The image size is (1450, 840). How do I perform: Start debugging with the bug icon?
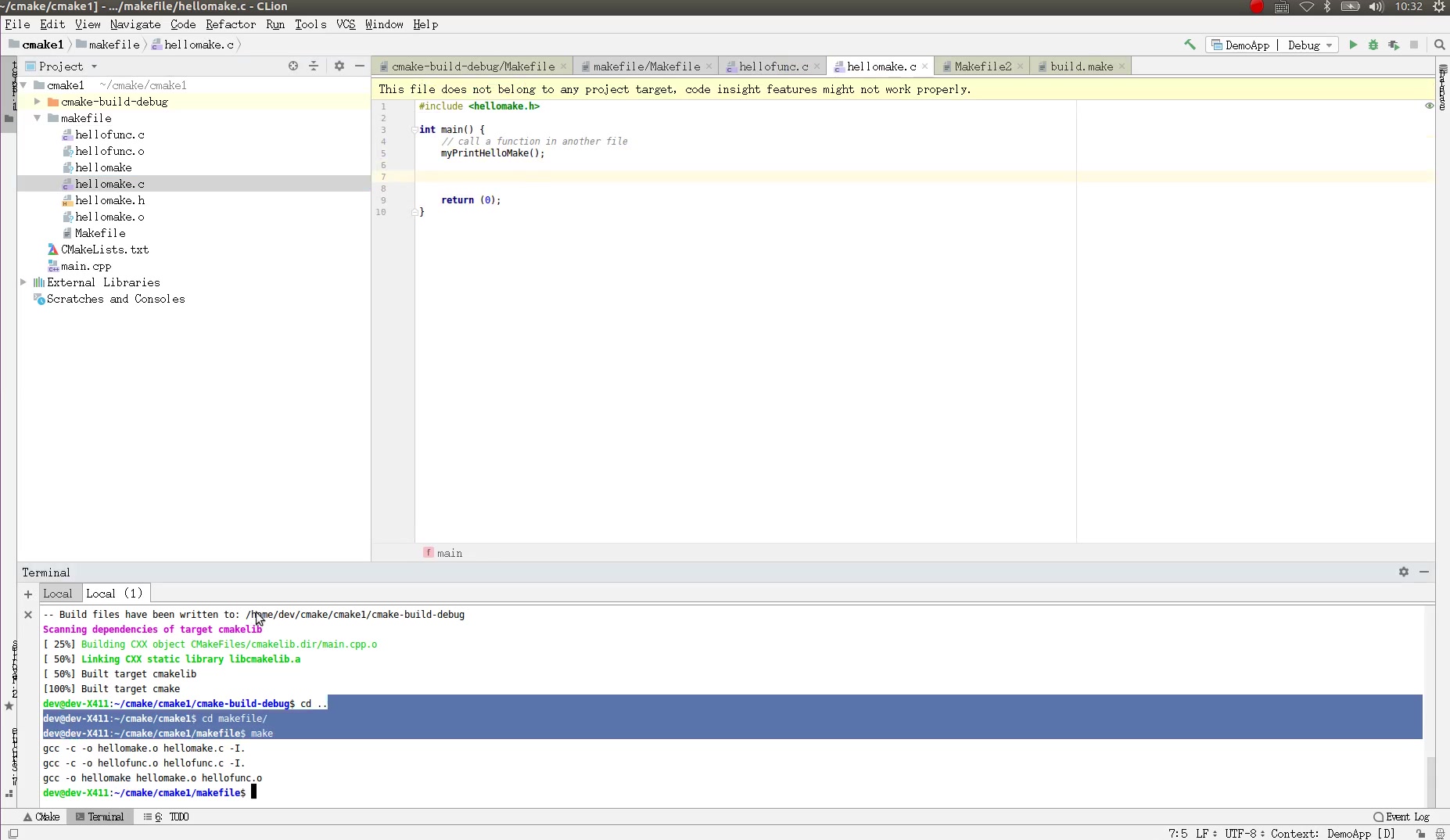click(x=1373, y=45)
